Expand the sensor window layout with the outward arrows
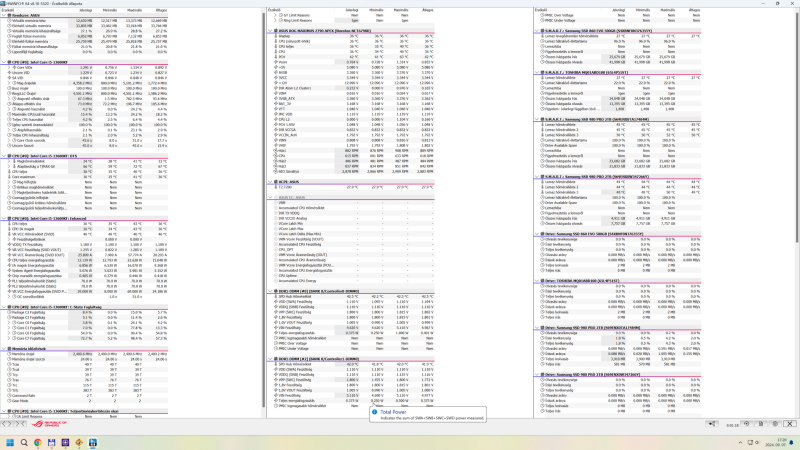Image resolution: width=800 pixels, height=450 pixels. tap(7, 423)
